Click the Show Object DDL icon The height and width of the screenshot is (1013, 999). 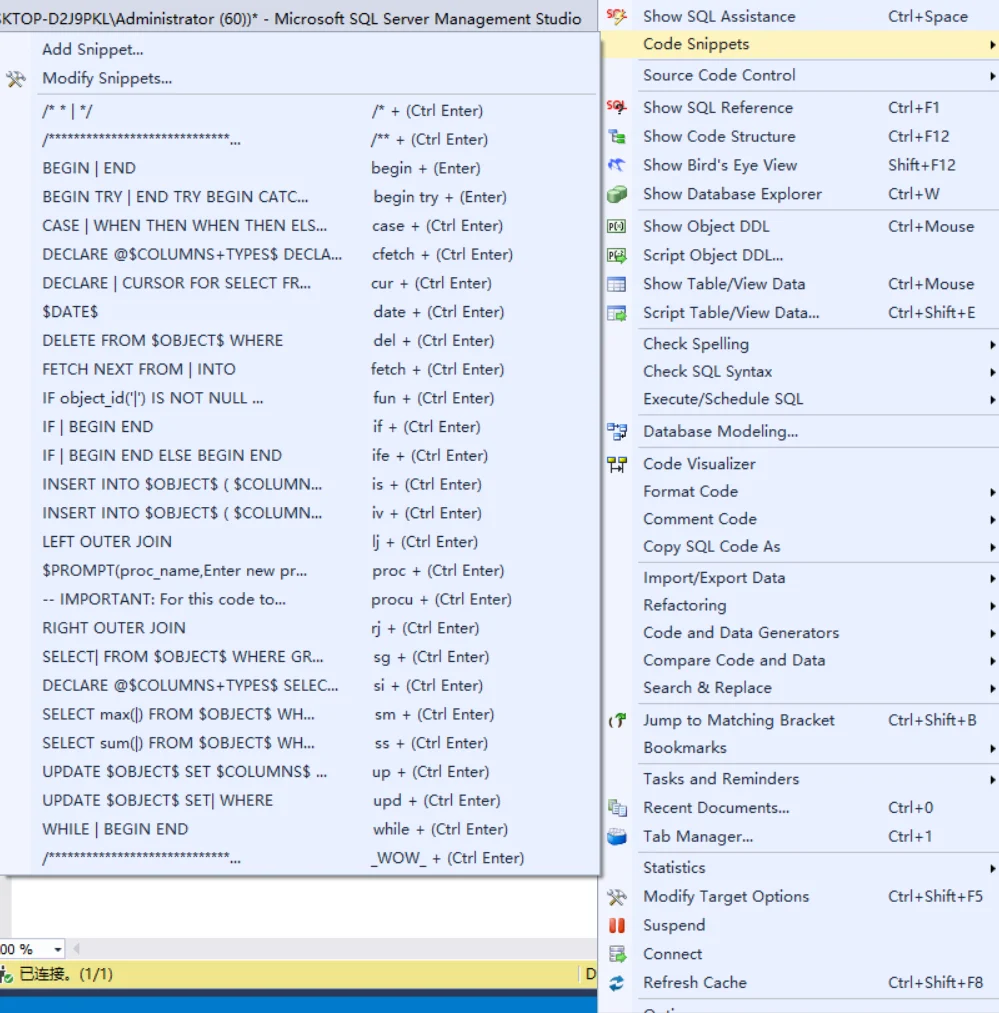pos(616,226)
